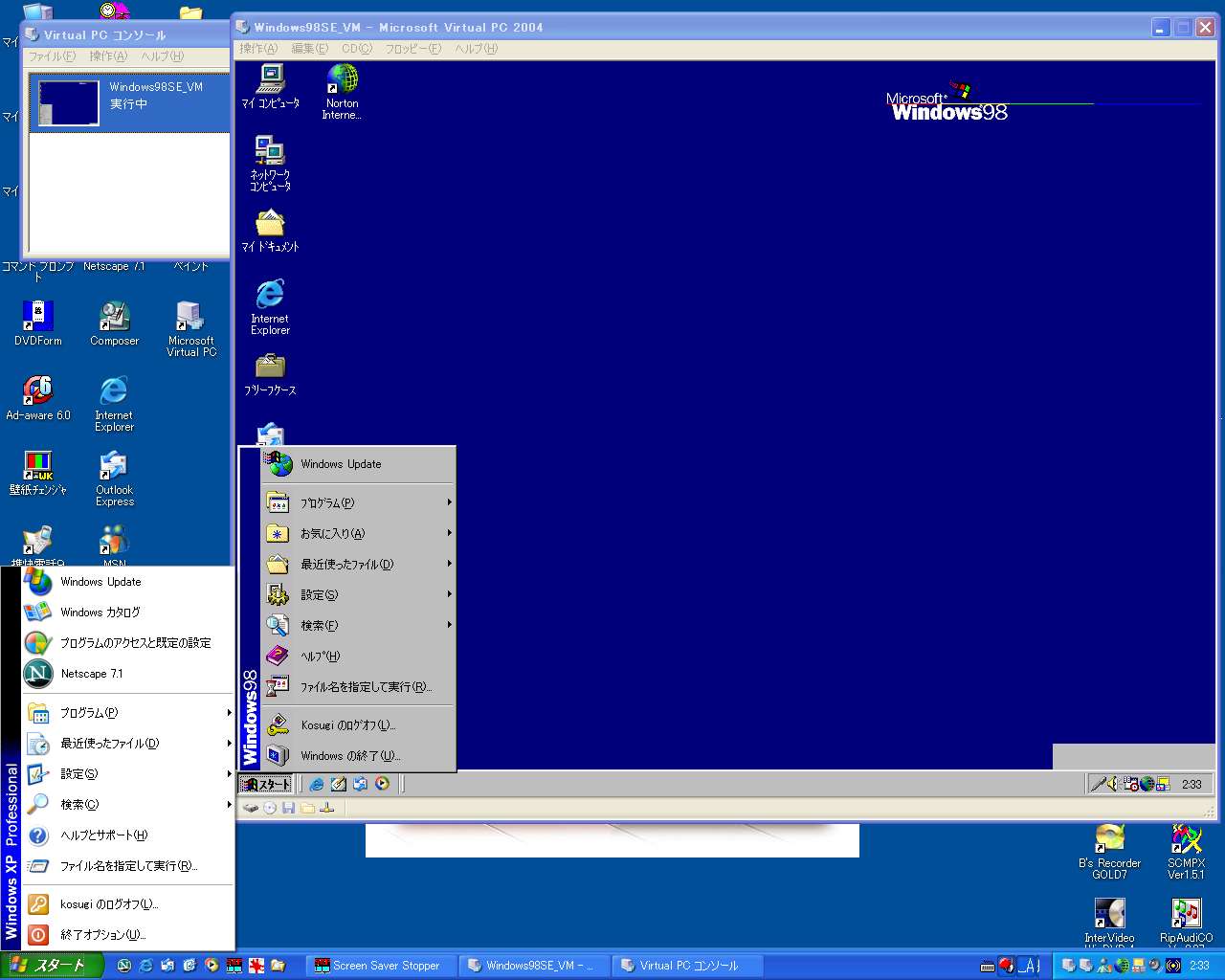Click network status icon in Virtual PC status bar
1225x980 pixels.
[x=326, y=808]
